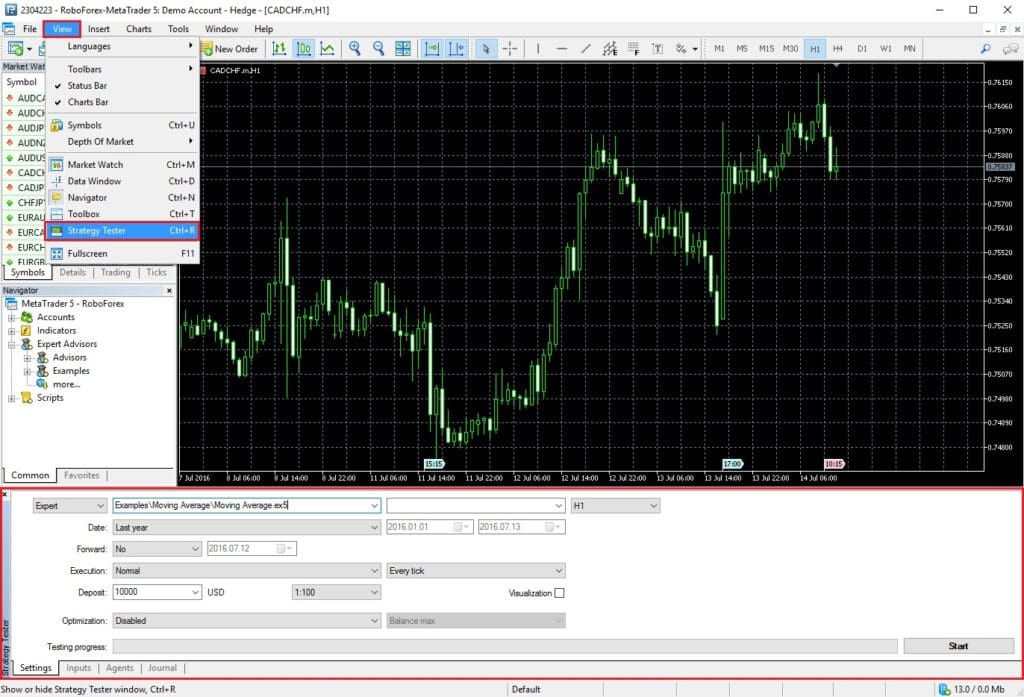Open the tester H1 timeframe dropdown
The image size is (1024, 697).
[615, 506]
